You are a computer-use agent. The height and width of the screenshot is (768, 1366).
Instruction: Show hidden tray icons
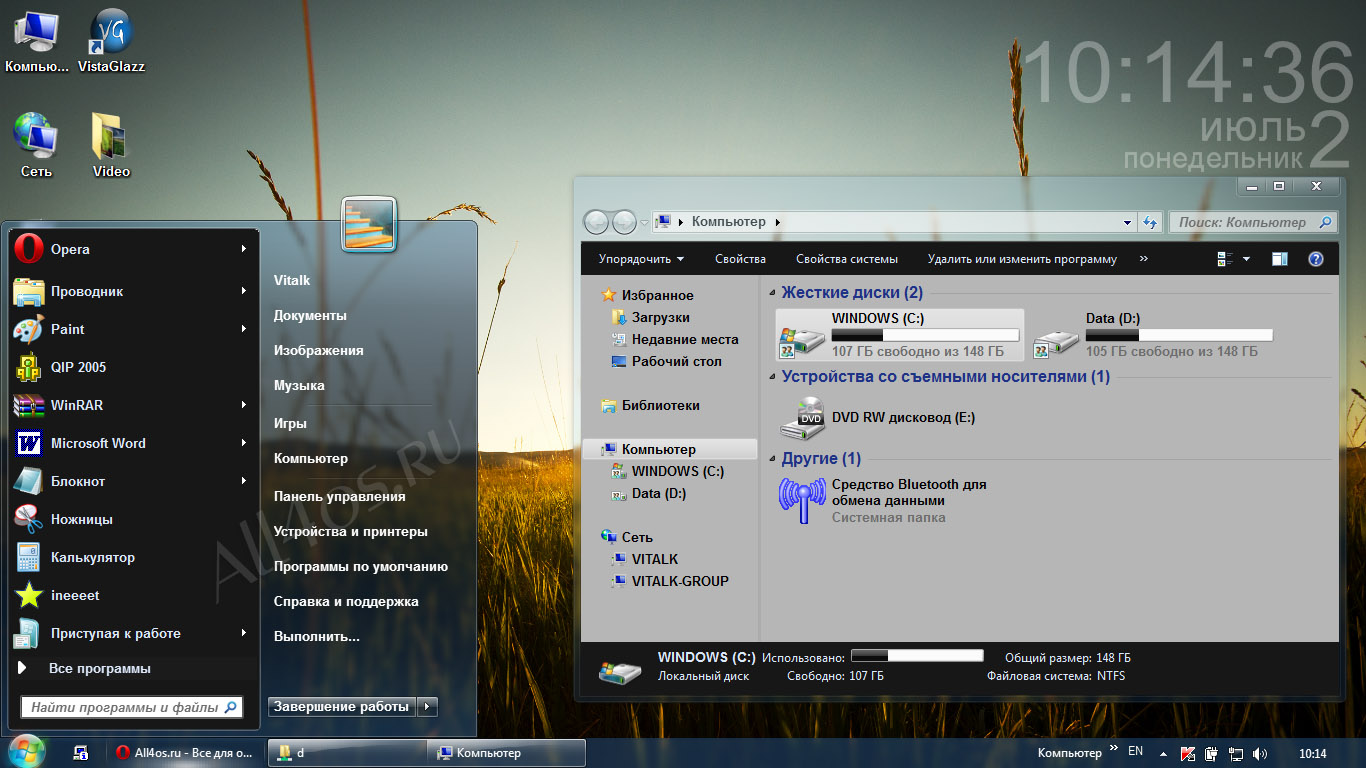(1163, 753)
